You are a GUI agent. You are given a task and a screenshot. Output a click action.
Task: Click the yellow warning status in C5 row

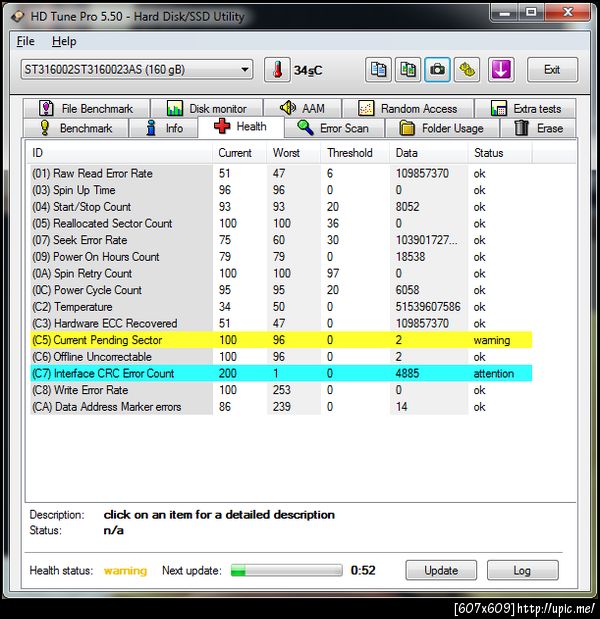tap(492, 340)
